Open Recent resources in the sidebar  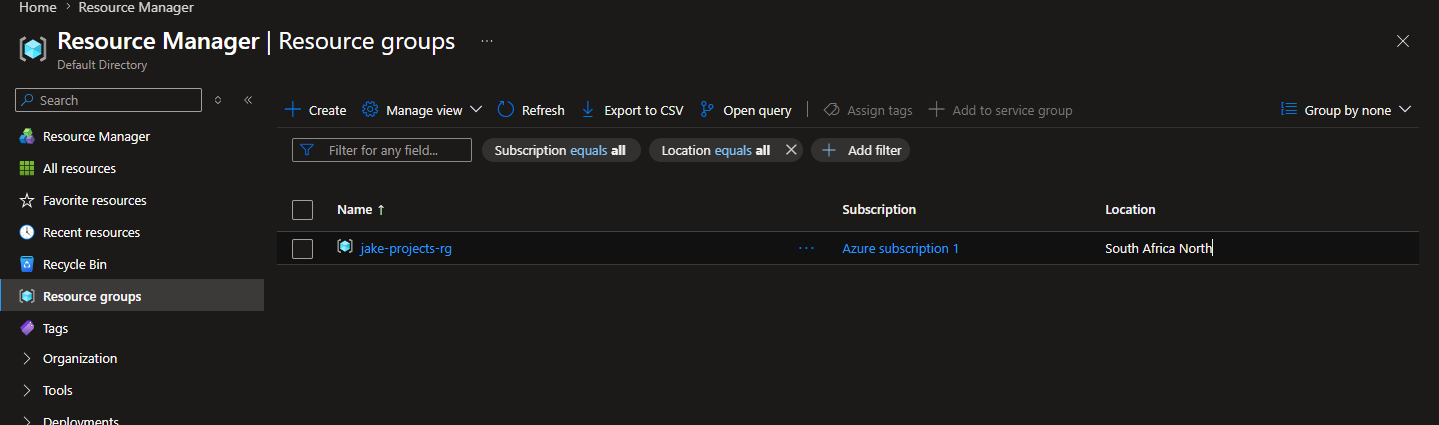coord(91,232)
